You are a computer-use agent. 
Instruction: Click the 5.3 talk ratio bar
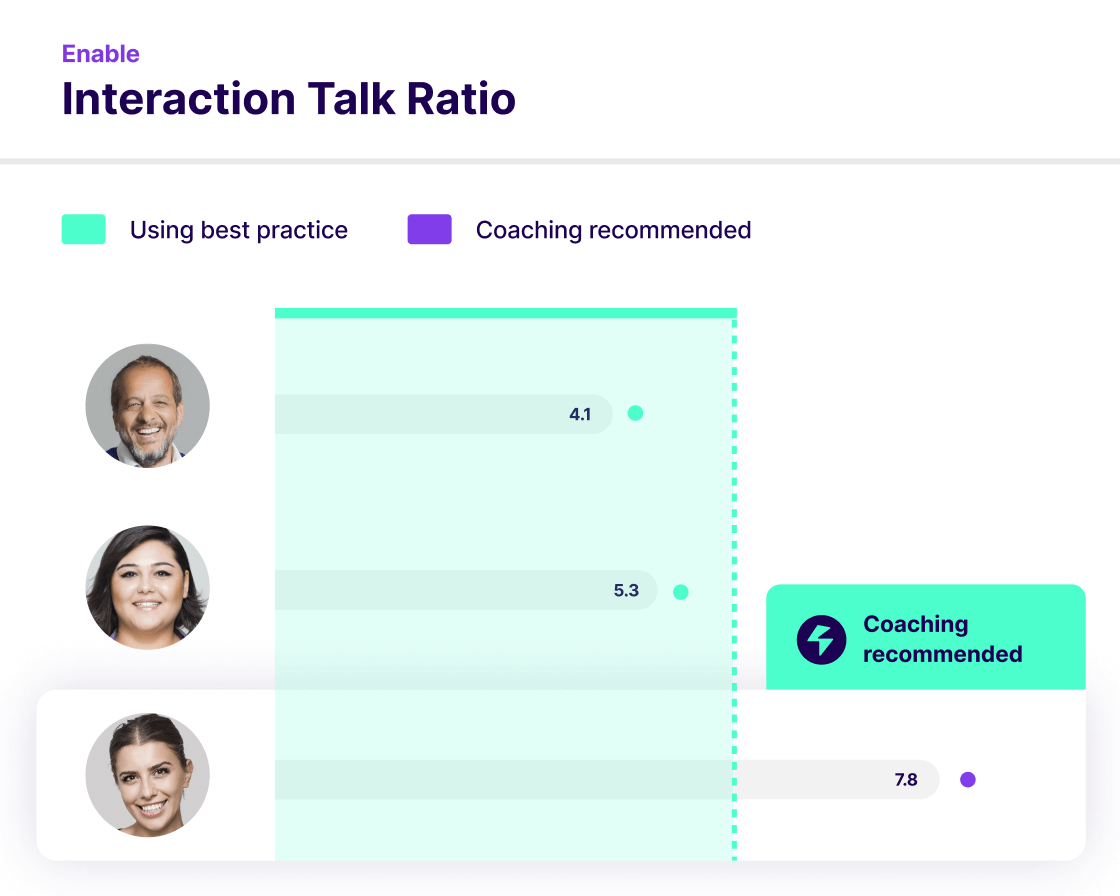[466, 590]
